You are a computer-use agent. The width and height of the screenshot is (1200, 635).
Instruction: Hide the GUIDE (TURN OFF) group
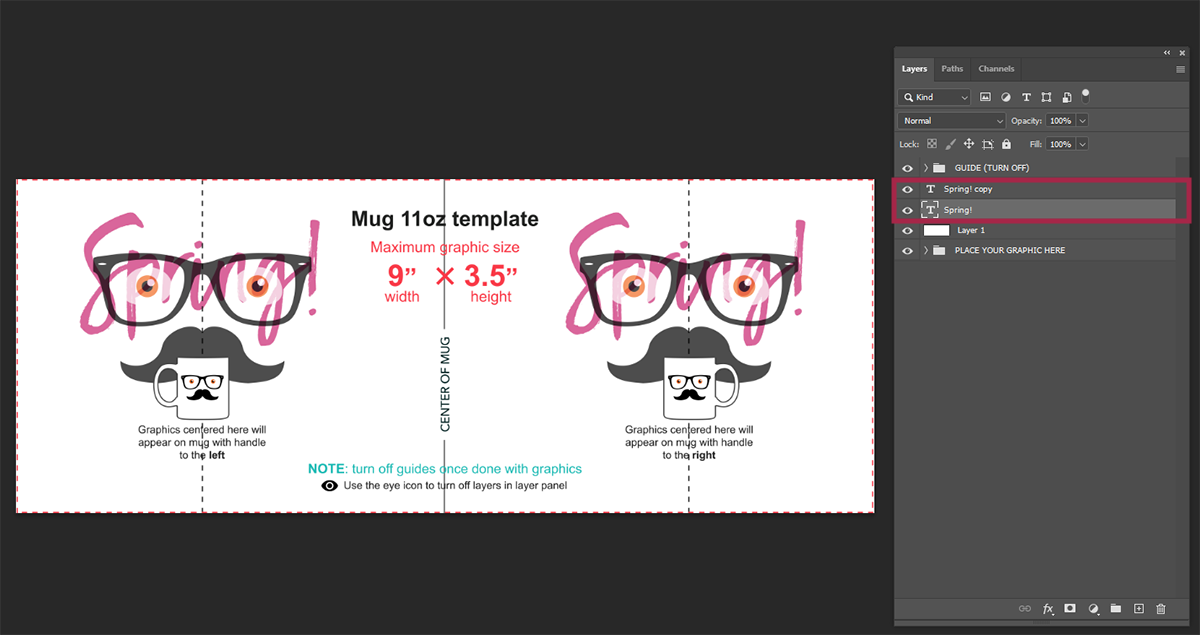907,167
